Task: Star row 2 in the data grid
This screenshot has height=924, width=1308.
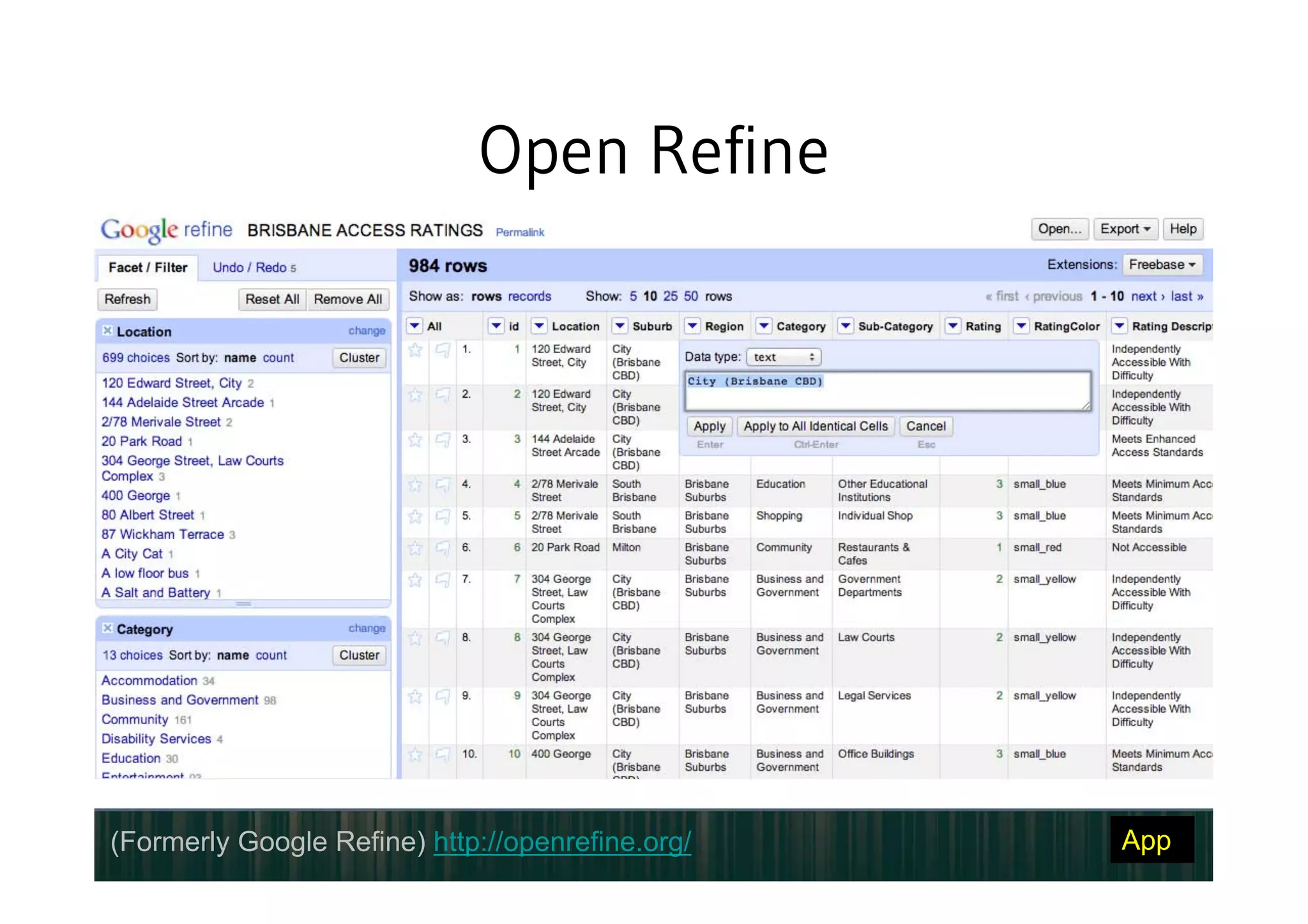Action: point(415,395)
